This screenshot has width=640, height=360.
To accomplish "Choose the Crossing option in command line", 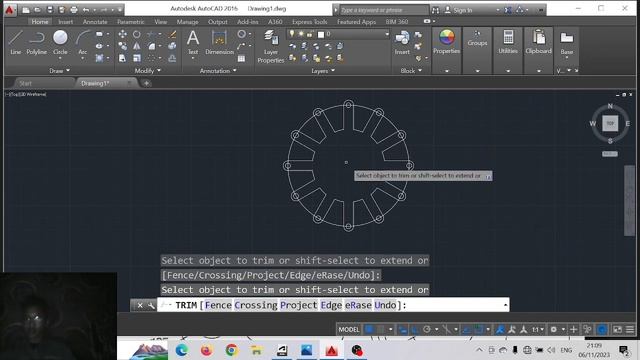I will 256,305.
